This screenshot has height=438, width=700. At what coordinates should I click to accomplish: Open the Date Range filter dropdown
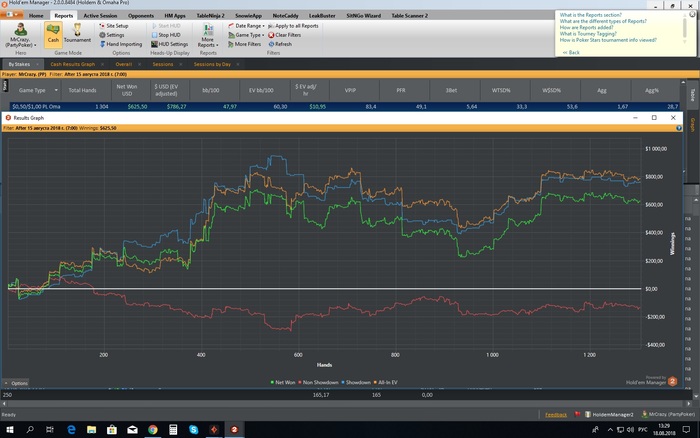246,26
